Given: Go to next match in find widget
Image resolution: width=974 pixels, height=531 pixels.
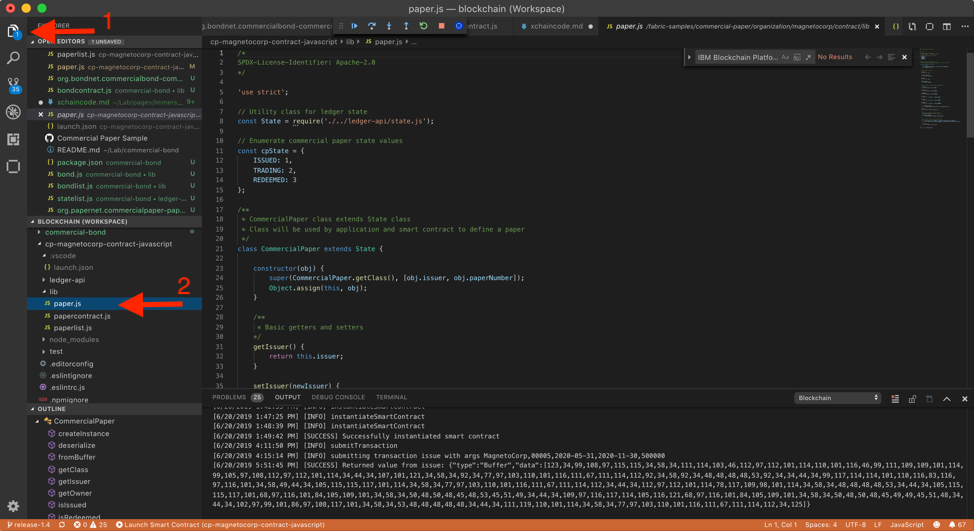Looking at the screenshot, I should [880, 57].
